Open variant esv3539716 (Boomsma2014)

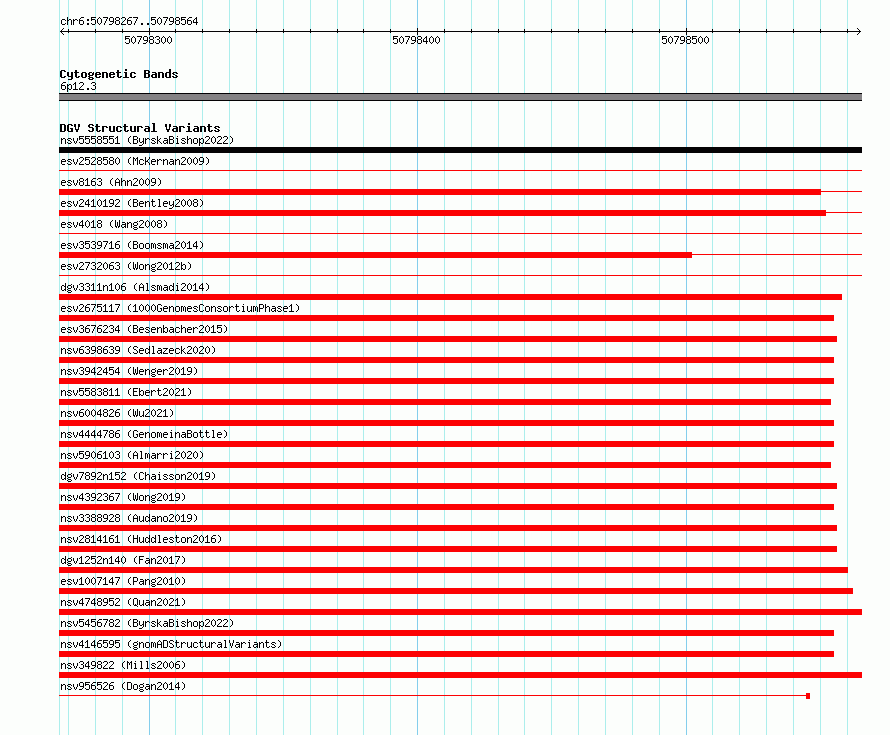coord(132,245)
